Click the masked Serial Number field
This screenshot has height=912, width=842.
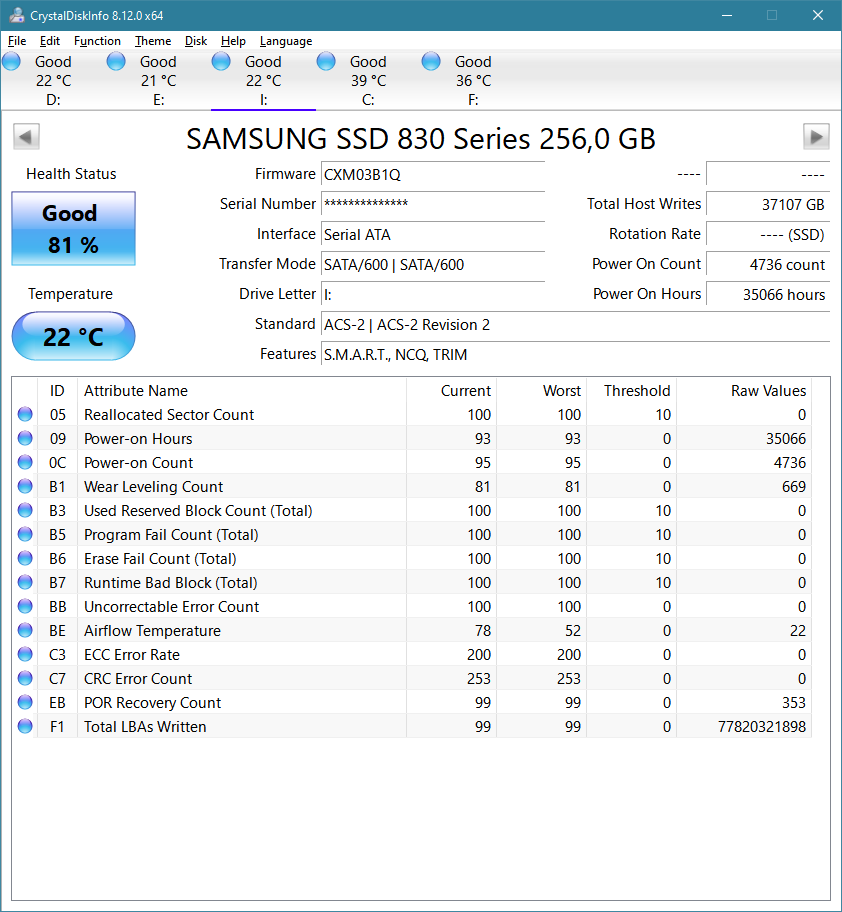[433, 204]
